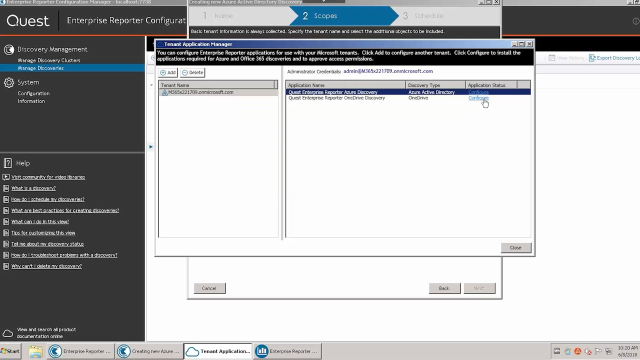
Task: Click the system tray clock
Action: point(627,351)
